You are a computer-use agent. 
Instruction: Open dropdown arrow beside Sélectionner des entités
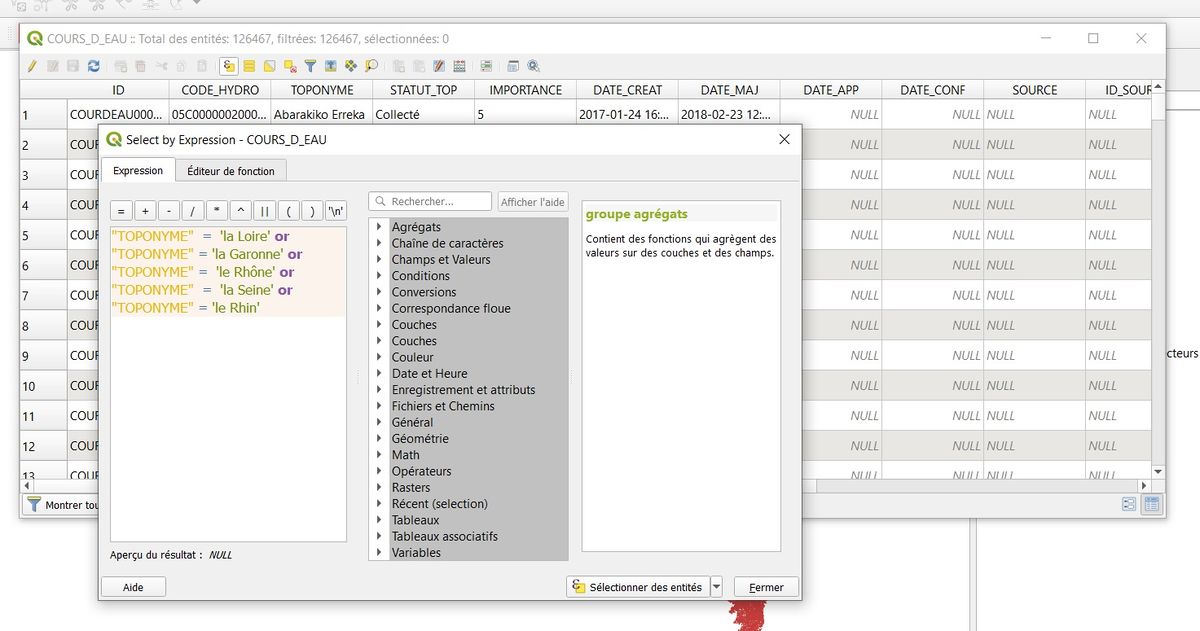pos(716,587)
